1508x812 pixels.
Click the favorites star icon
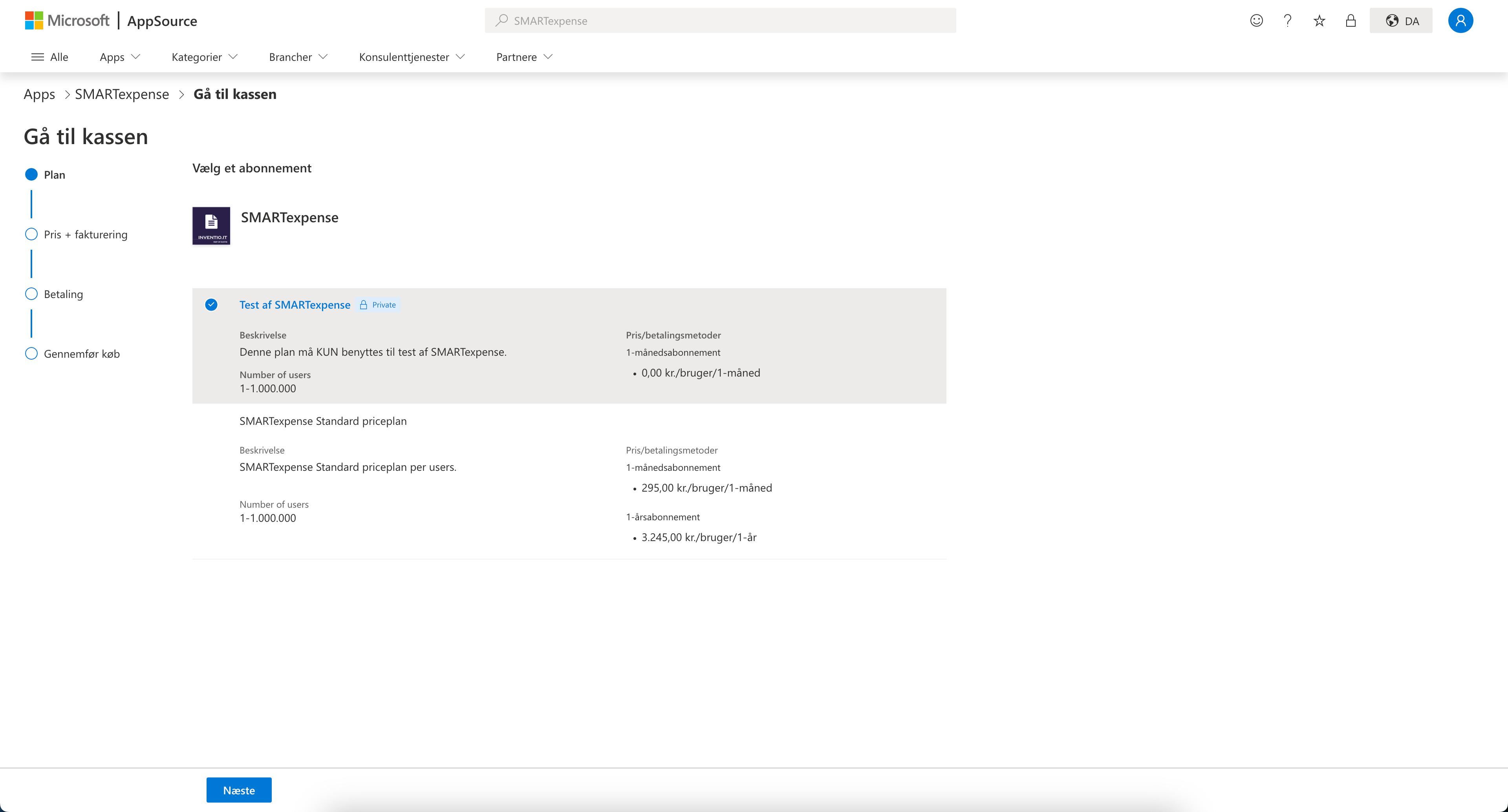(x=1319, y=21)
